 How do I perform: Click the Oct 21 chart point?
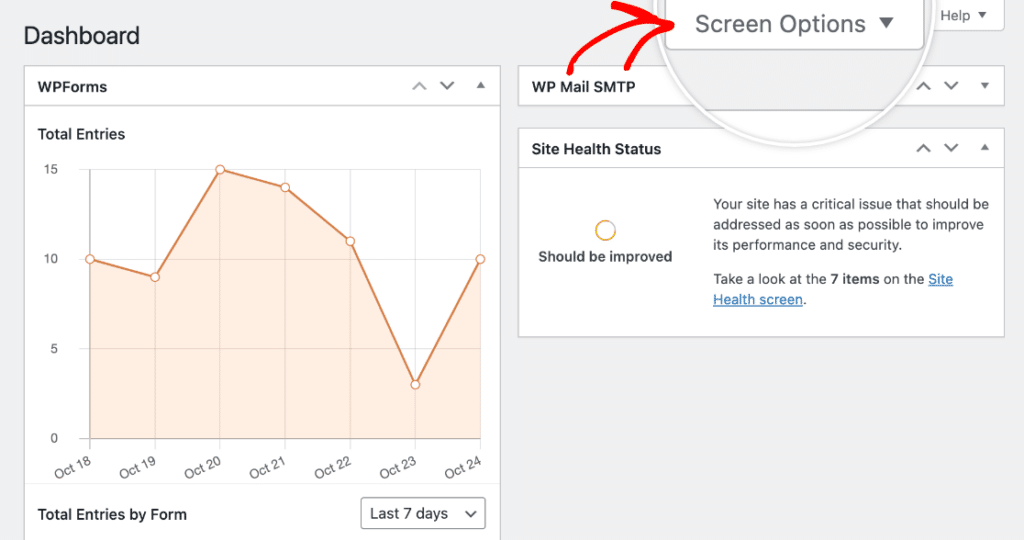point(285,187)
